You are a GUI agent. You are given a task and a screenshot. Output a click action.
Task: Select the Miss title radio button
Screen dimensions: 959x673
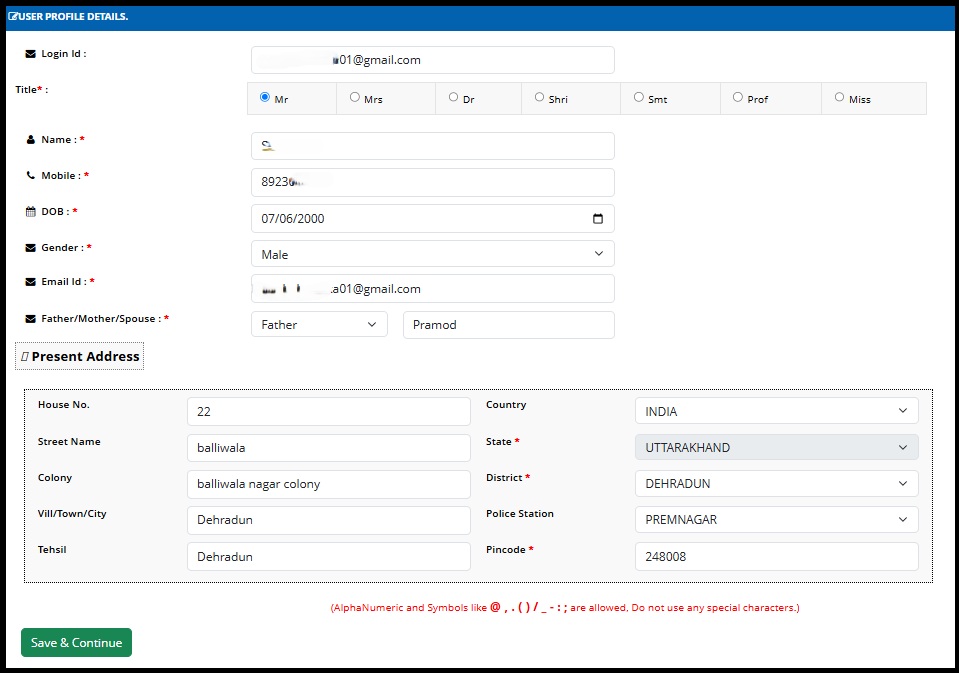pos(839,97)
